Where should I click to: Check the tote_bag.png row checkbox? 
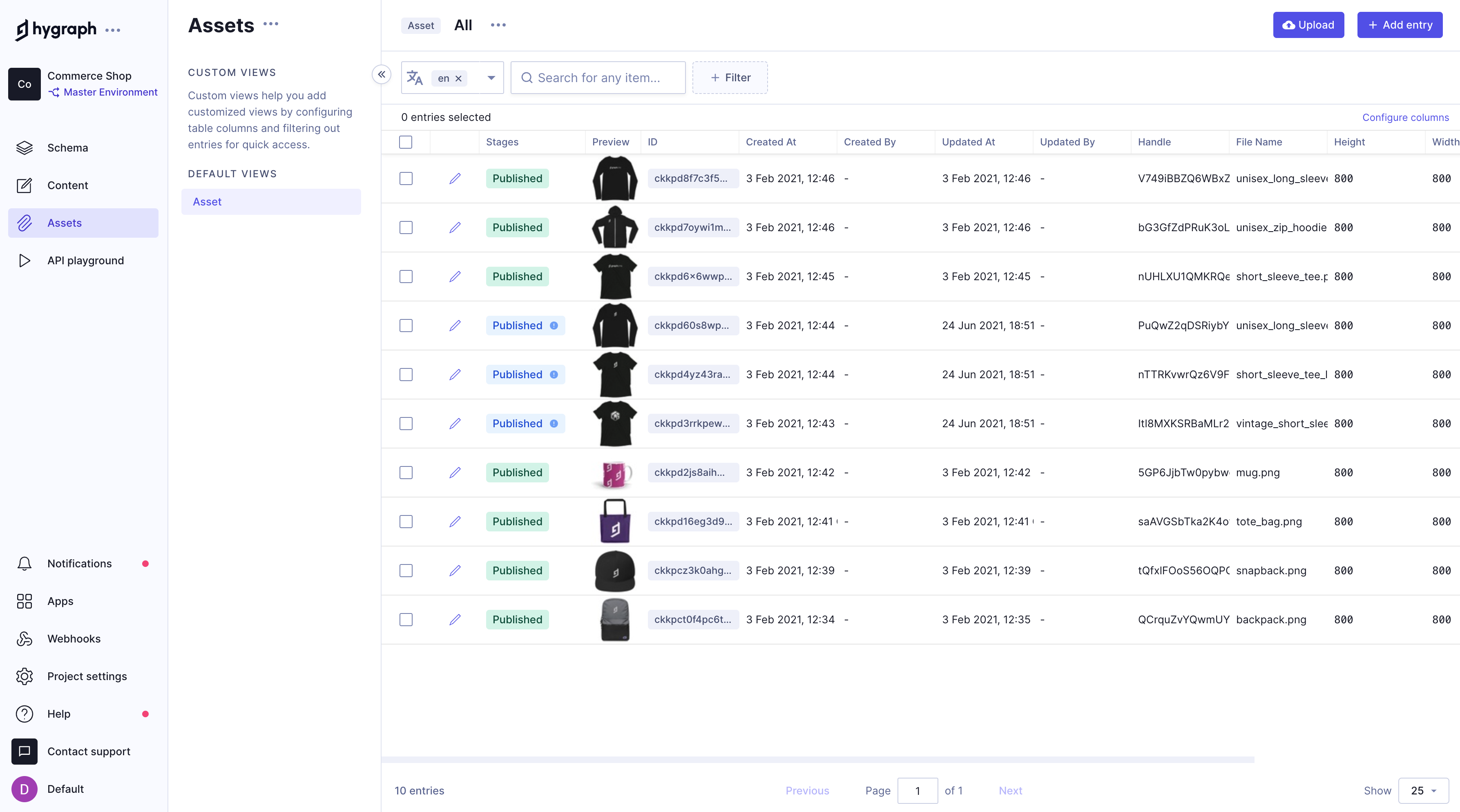[405, 521]
